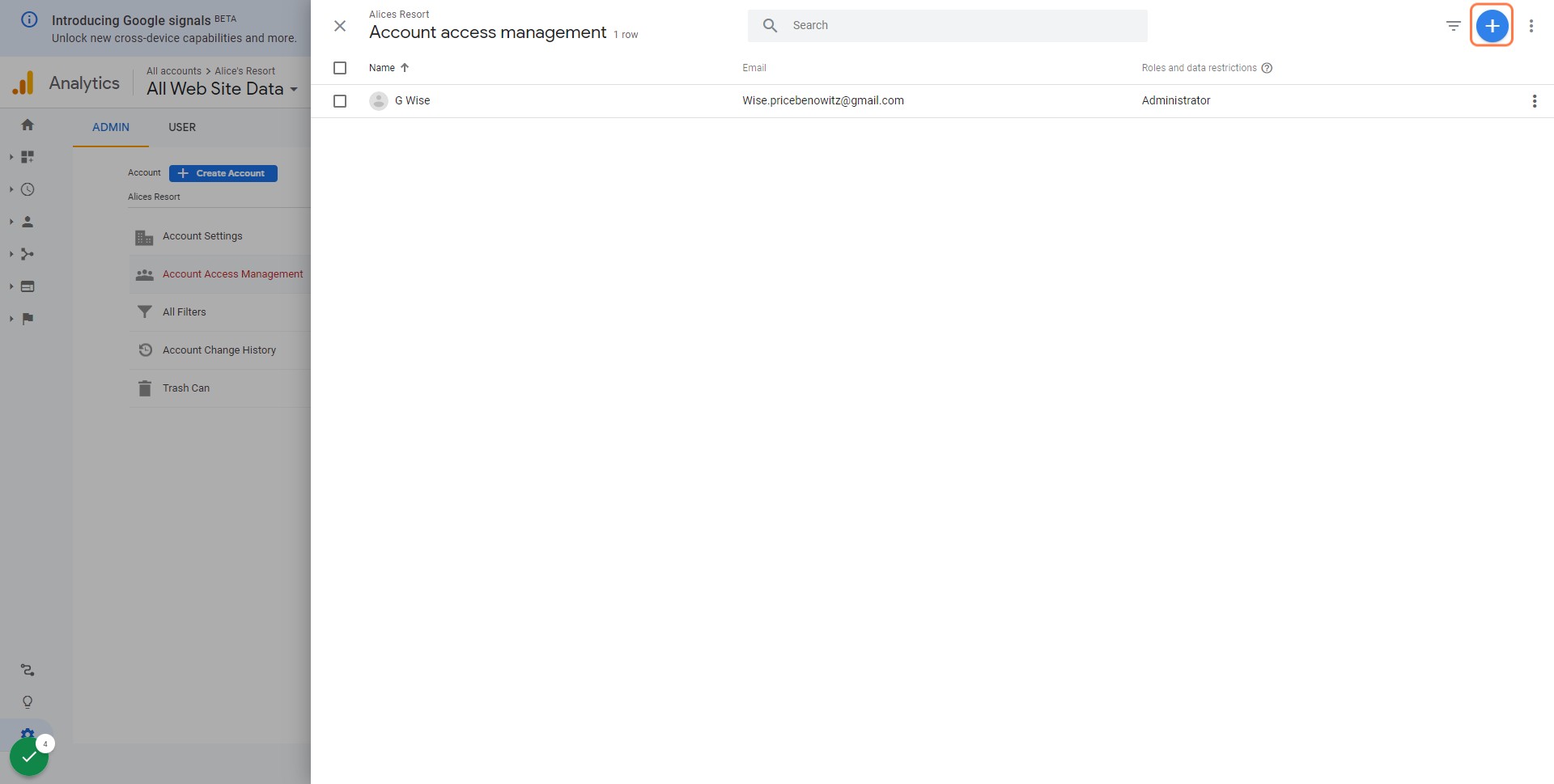Click the G Wise user avatar
This screenshot has height=784, width=1554.
tap(379, 101)
